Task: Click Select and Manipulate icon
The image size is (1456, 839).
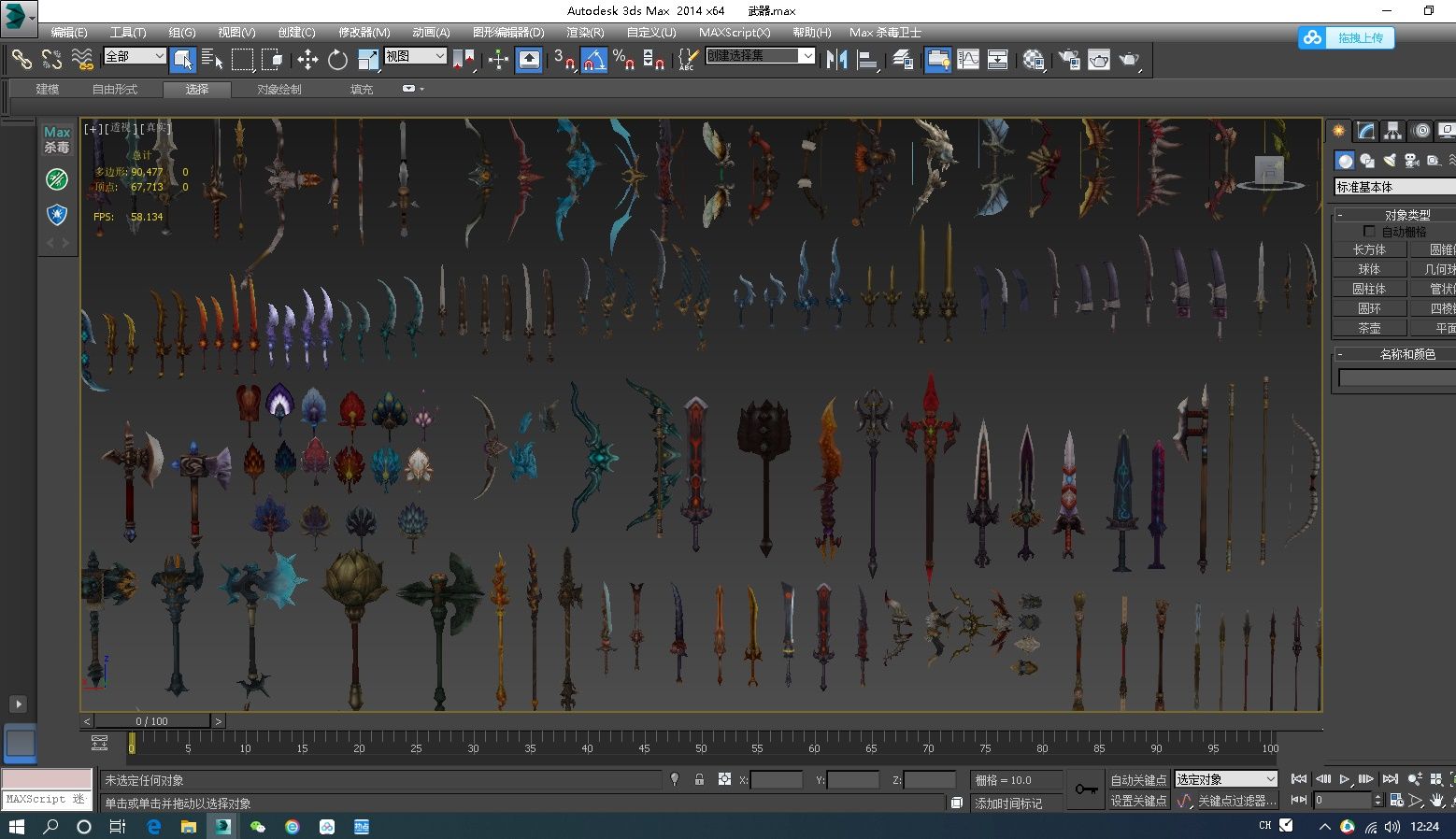Action: [x=498, y=60]
